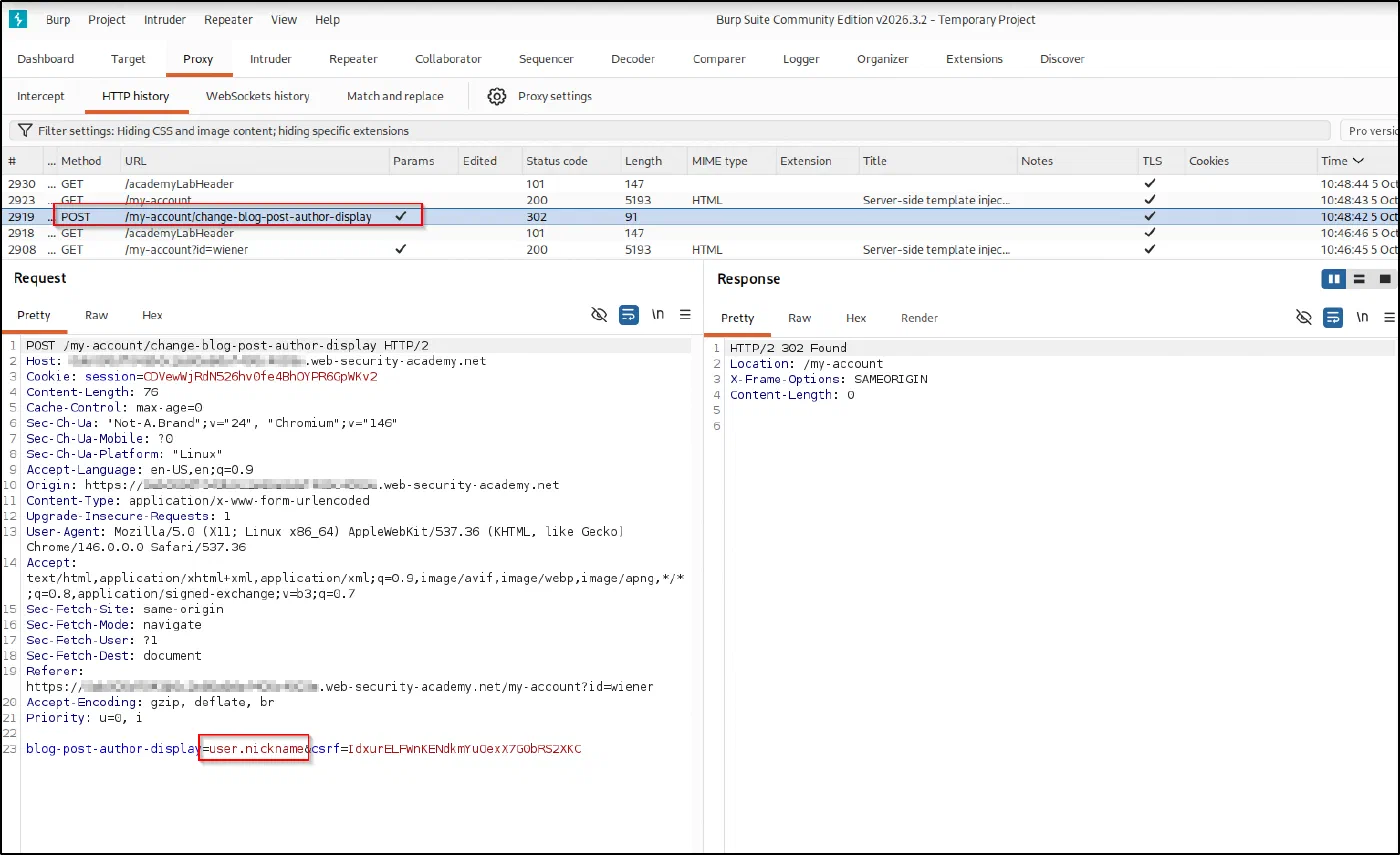Select history row 2918 GET /academyLabHeader
Screen dimensions: 1400x855
(700, 233)
